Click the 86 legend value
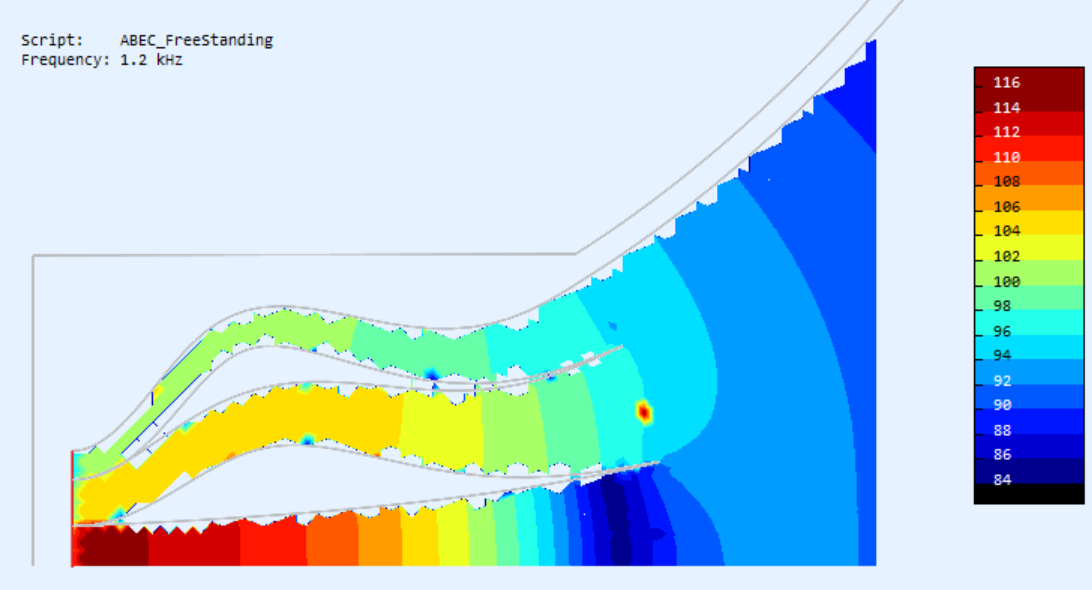Viewport: 1092px width, 590px height. coord(1002,454)
